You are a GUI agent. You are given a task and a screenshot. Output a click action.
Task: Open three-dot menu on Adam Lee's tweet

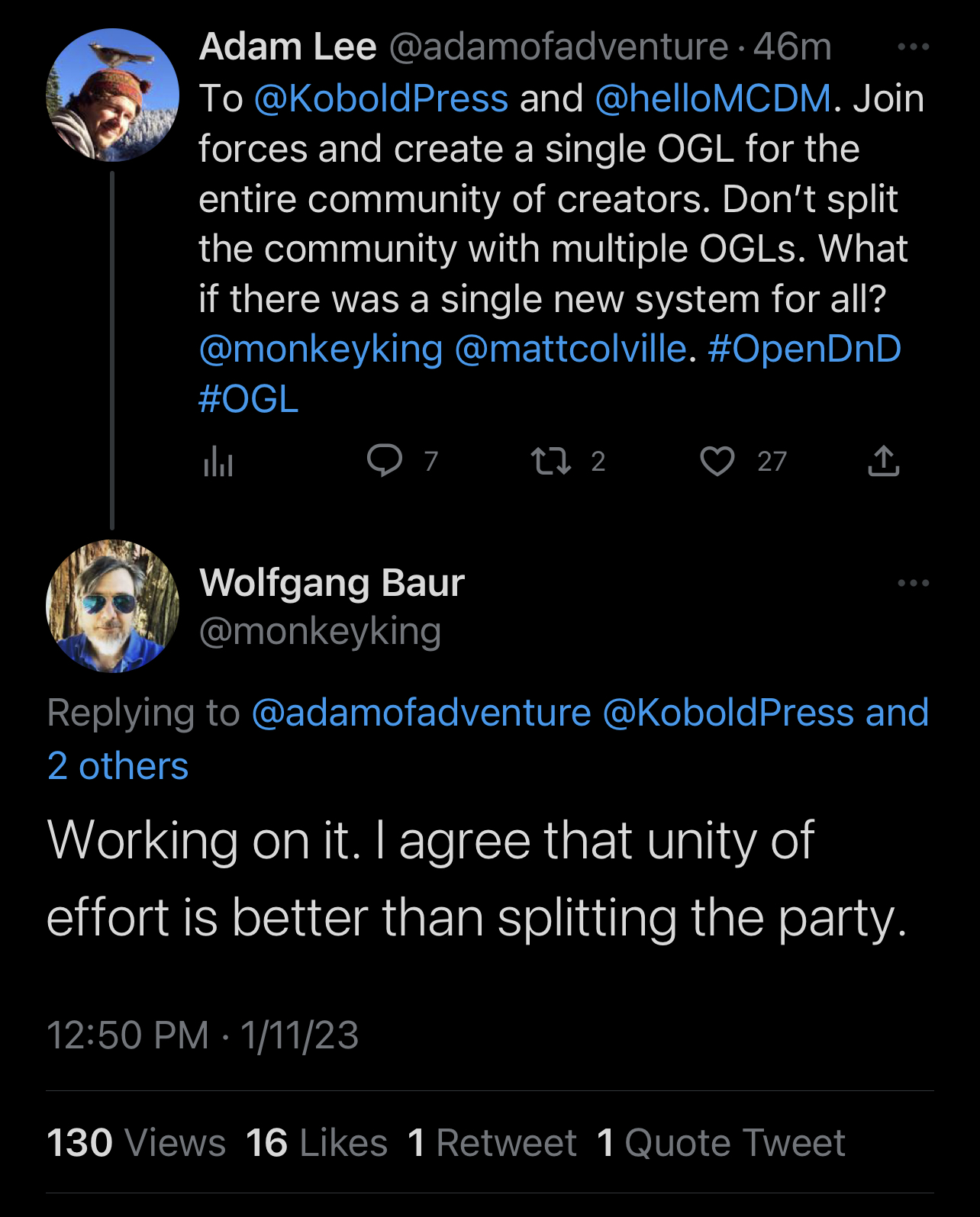(x=913, y=47)
